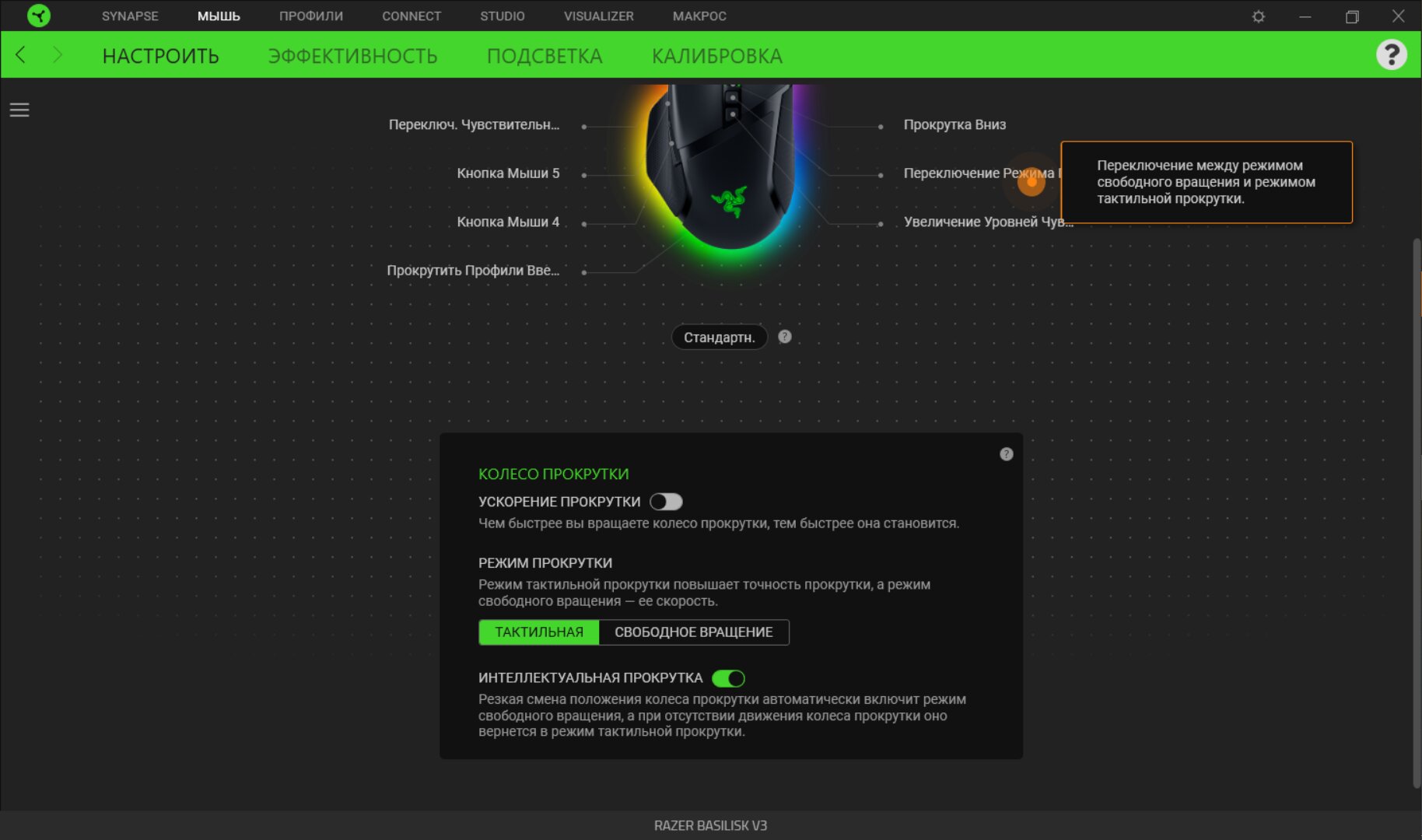
Task: Select Прокрутка Вниз assignment
Action: click(x=954, y=124)
